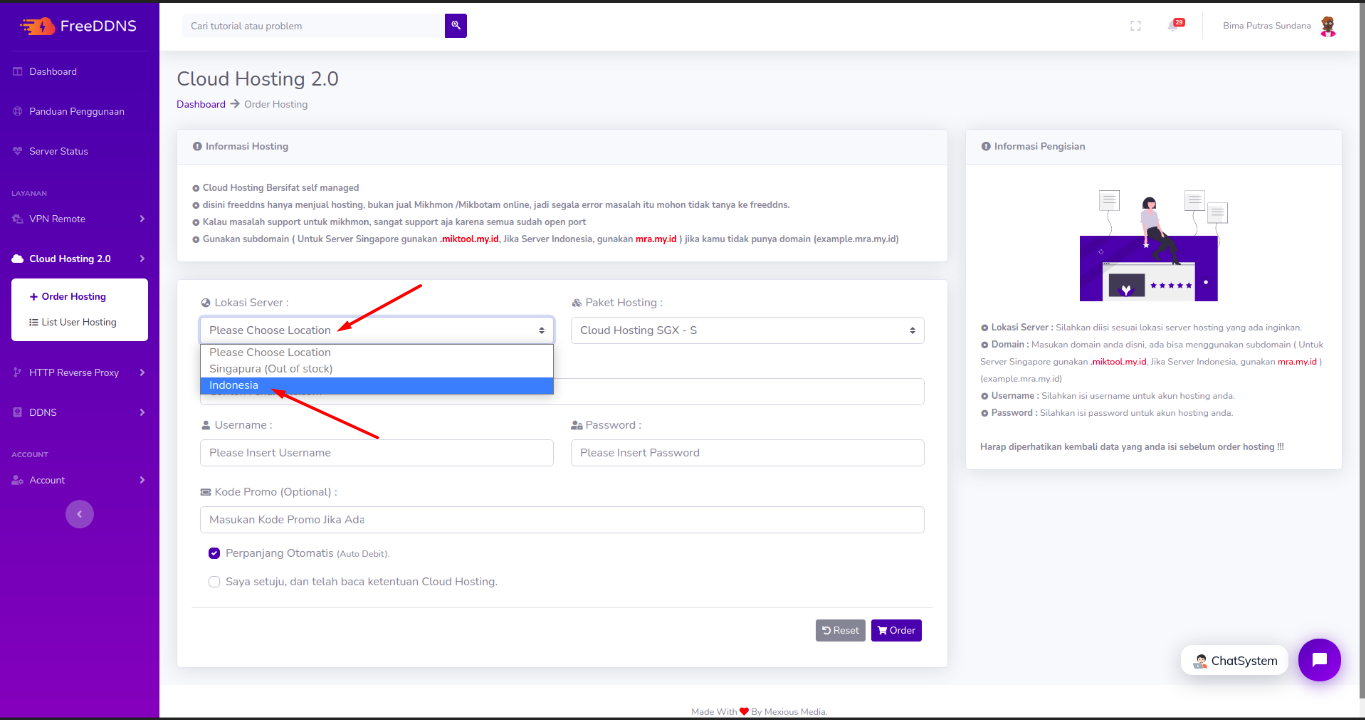The image size is (1365, 720).
Task: Open the Paket Hosting dropdown
Action: [746, 330]
